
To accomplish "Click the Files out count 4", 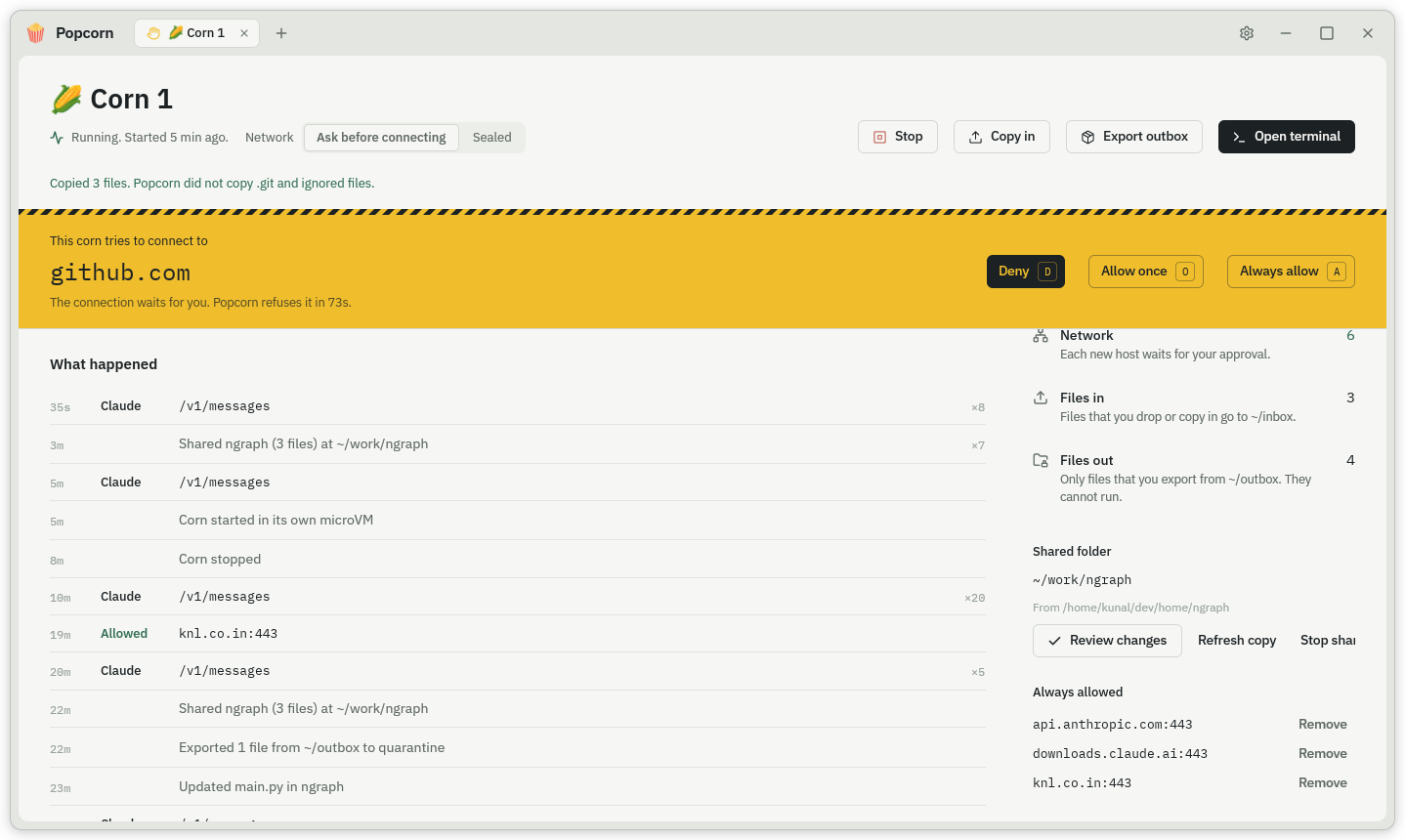I will tap(1350, 460).
